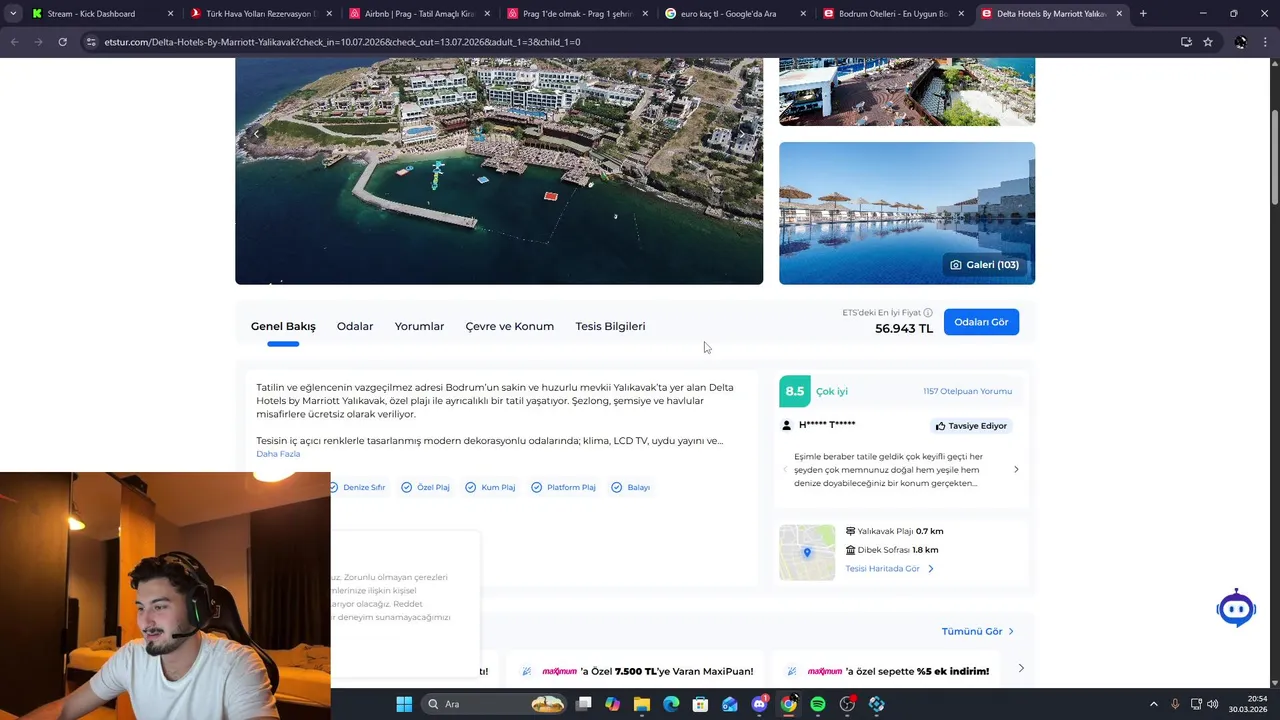Screen dimensions: 1280x720
Task: Bookmark this page with the star icon
Action: pos(1208,42)
